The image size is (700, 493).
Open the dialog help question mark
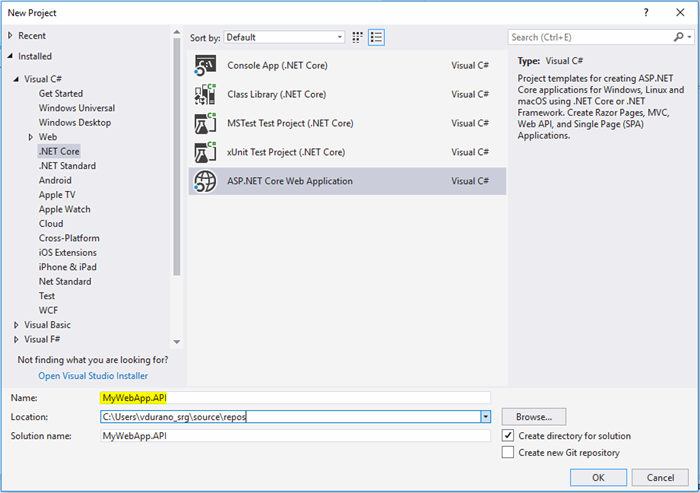coord(646,13)
